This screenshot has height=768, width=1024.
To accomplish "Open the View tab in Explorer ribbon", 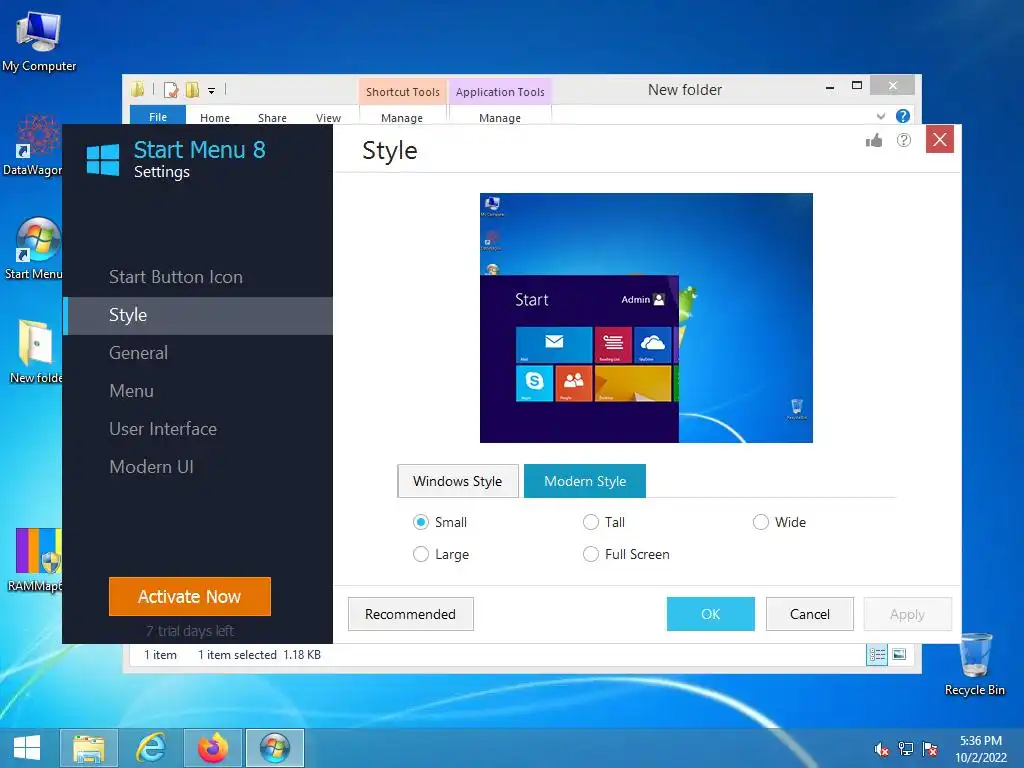I will click(328, 118).
